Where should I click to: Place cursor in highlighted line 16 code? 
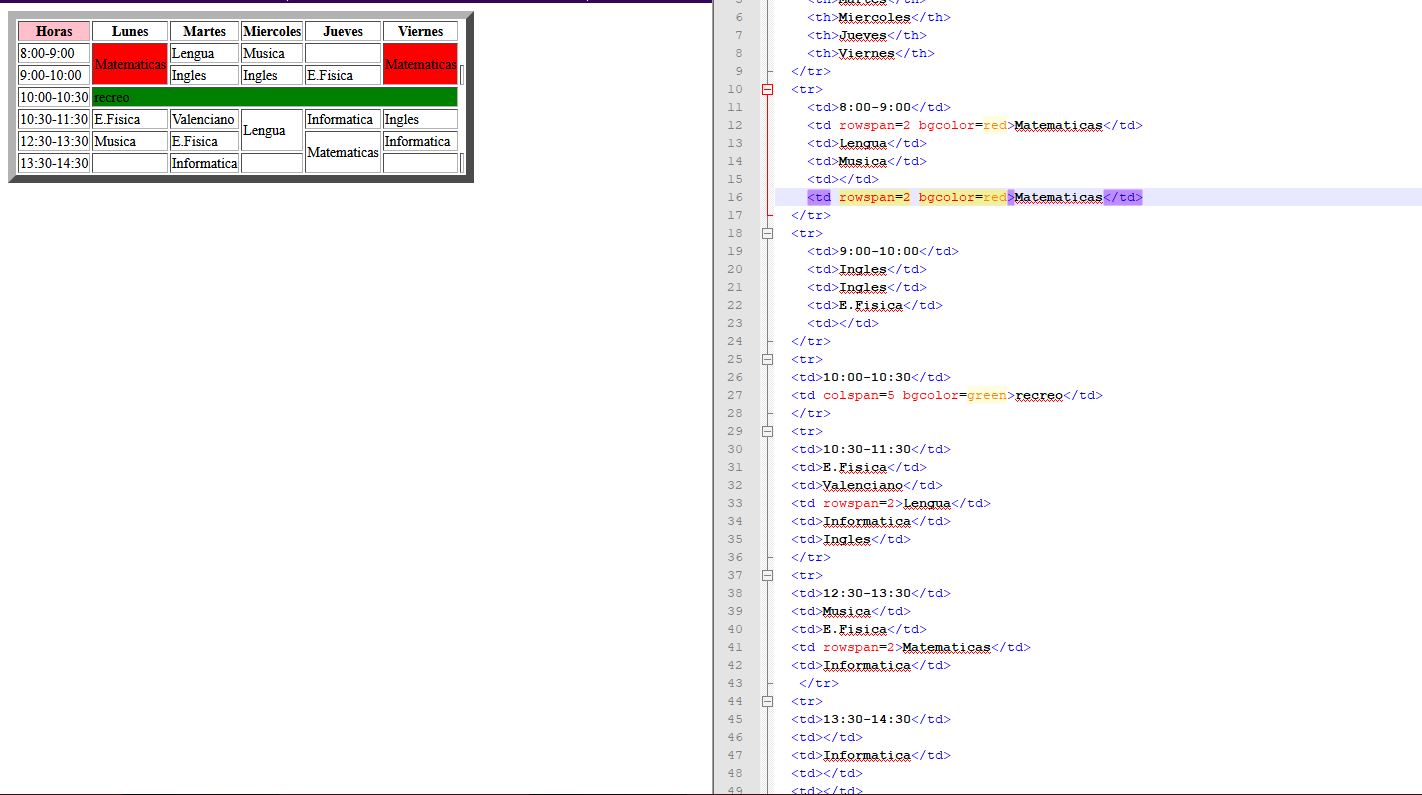pyautogui.click(x=974, y=197)
